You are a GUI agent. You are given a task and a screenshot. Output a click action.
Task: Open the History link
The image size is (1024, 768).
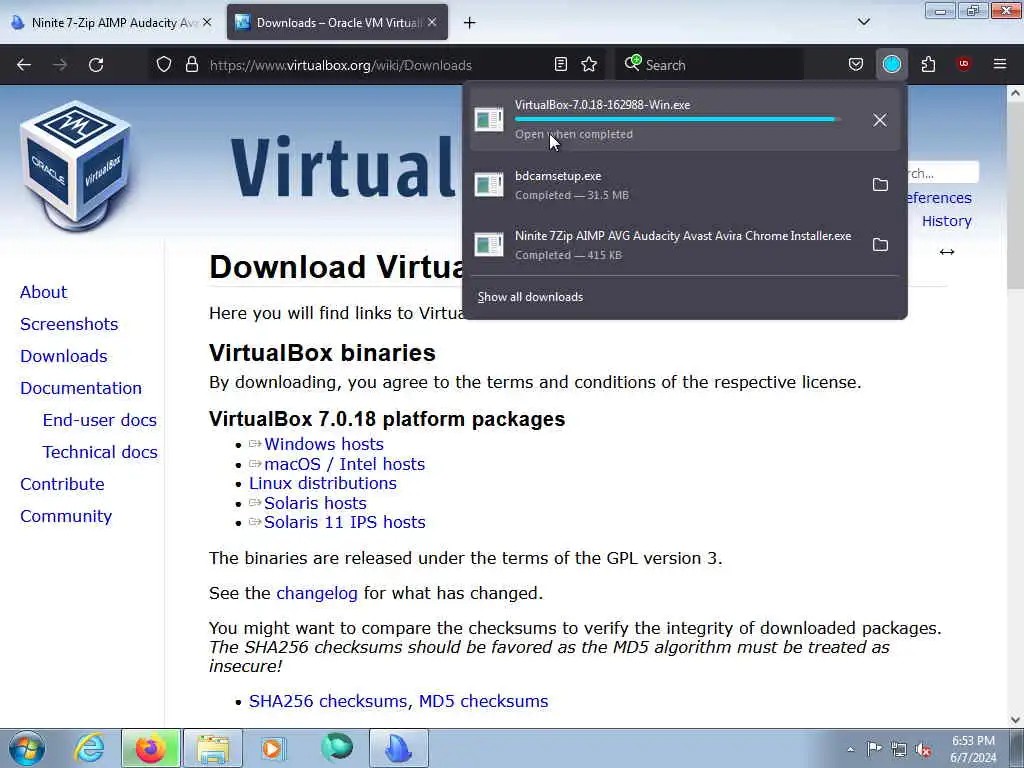coord(946,221)
